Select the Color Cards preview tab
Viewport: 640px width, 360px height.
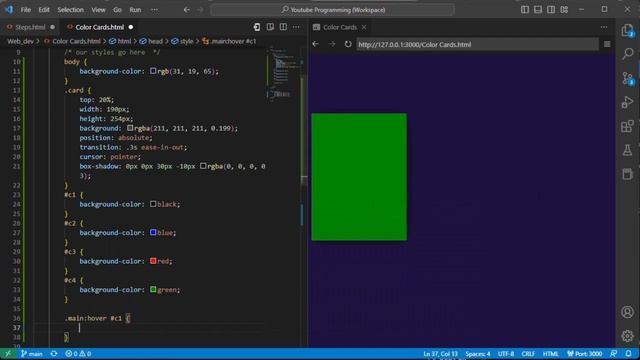[340, 27]
